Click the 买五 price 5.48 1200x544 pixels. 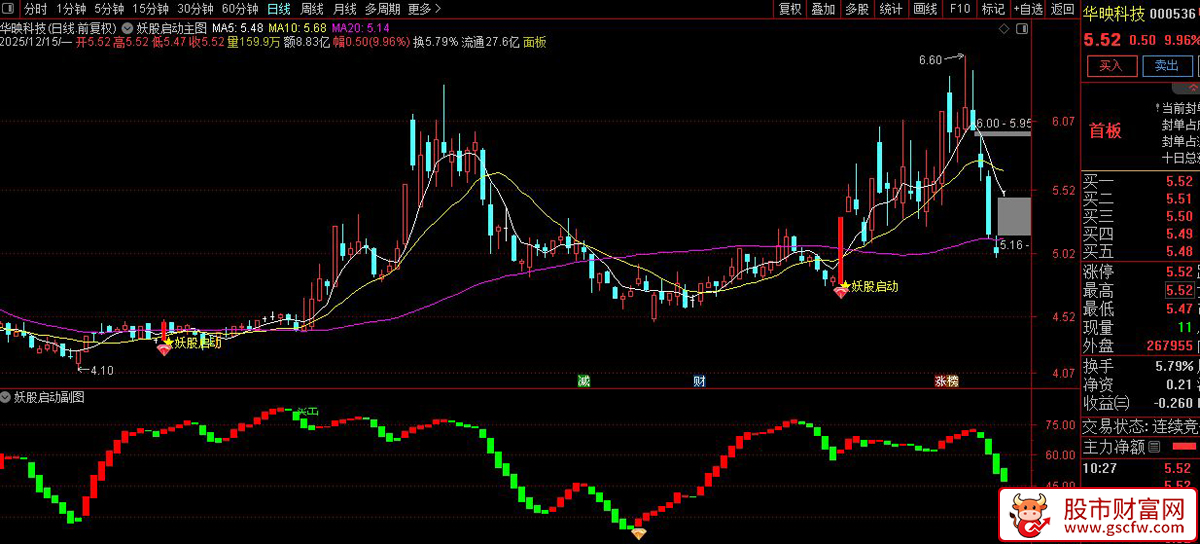[x=1179, y=251]
